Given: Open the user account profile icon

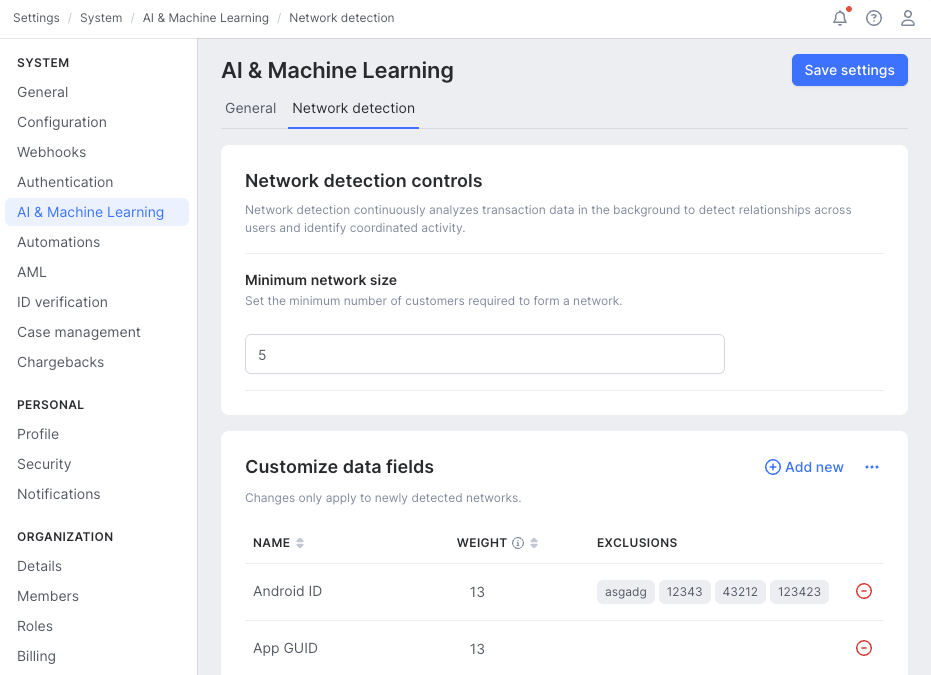Looking at the screenshot, I should pyautogui.click(x=908, y=18).
